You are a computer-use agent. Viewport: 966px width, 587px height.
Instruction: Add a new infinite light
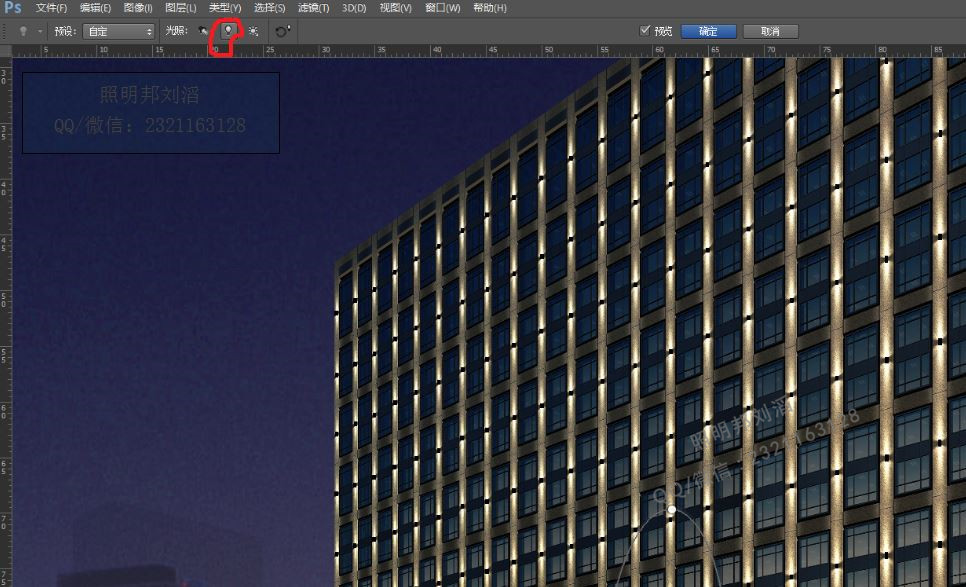(253, 31)
